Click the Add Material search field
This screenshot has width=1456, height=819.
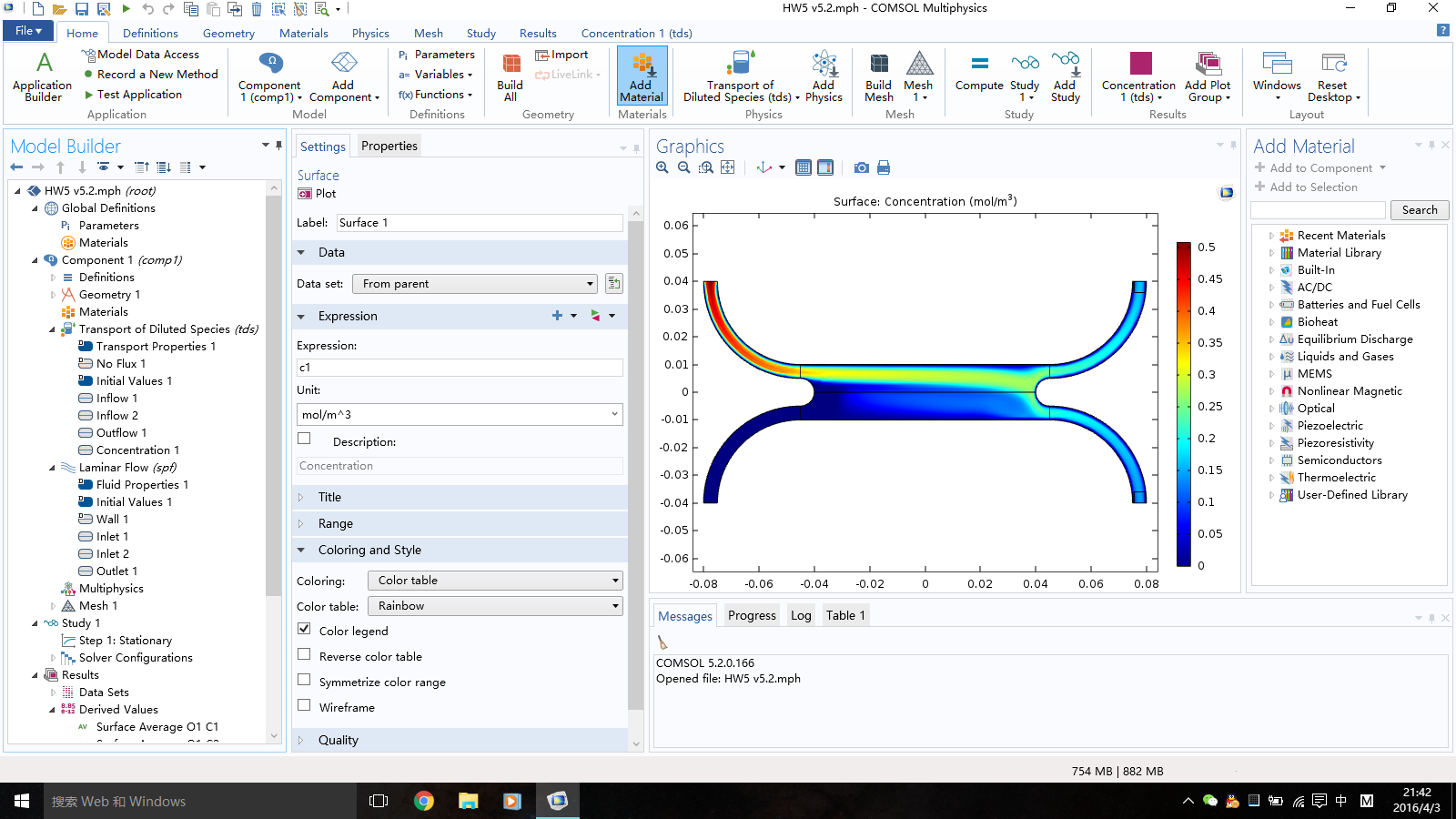1319,210
